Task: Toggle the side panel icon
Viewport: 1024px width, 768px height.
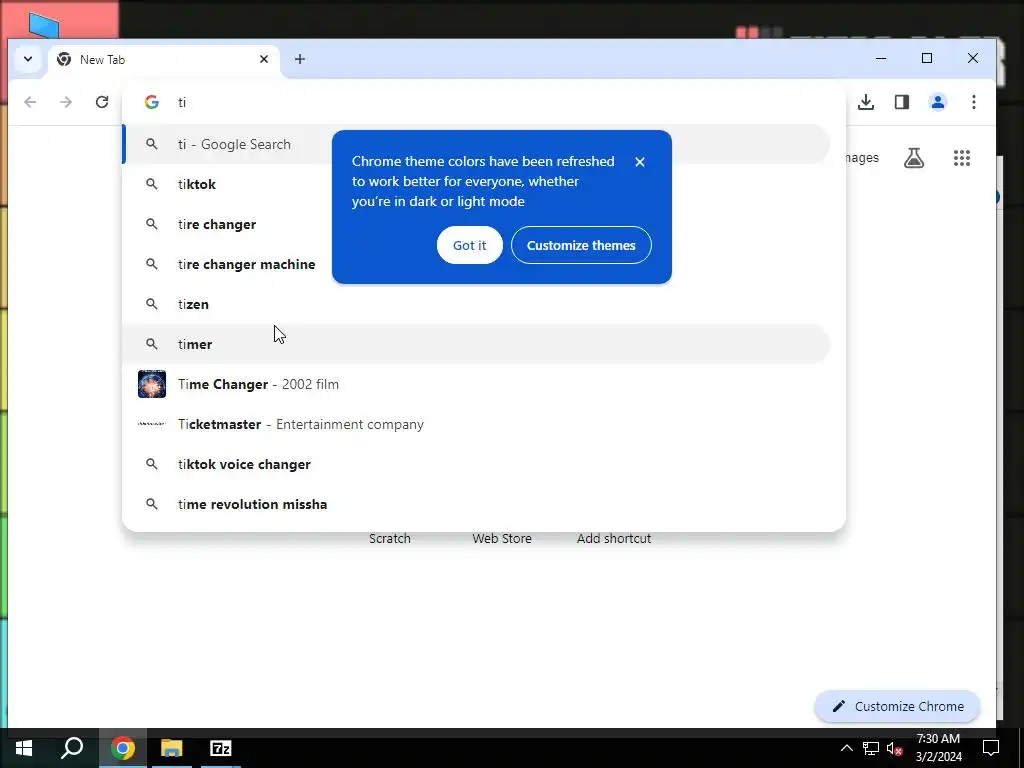Action: pyautogui.click(x=902, y=102)
